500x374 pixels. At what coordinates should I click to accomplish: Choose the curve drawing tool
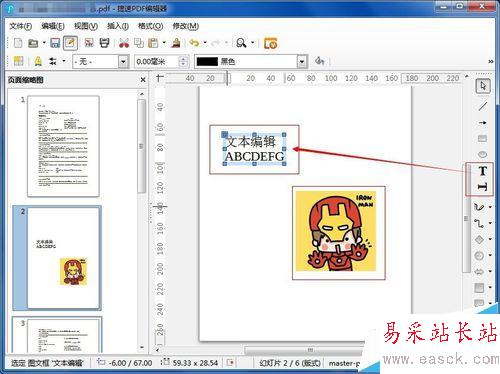click(479, 207)
